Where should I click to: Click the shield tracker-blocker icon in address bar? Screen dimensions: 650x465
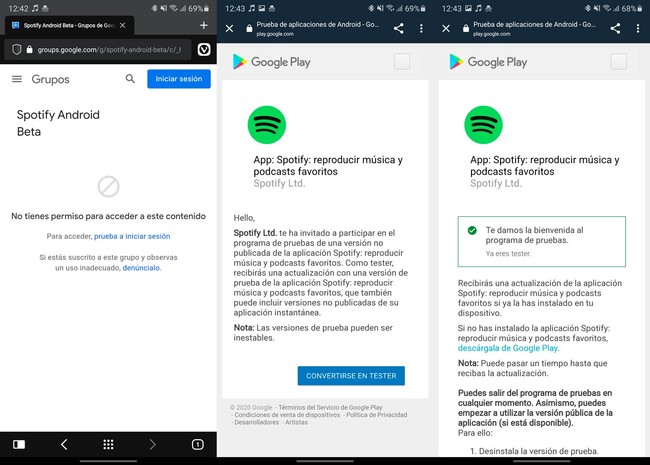[x=17, y=50]
